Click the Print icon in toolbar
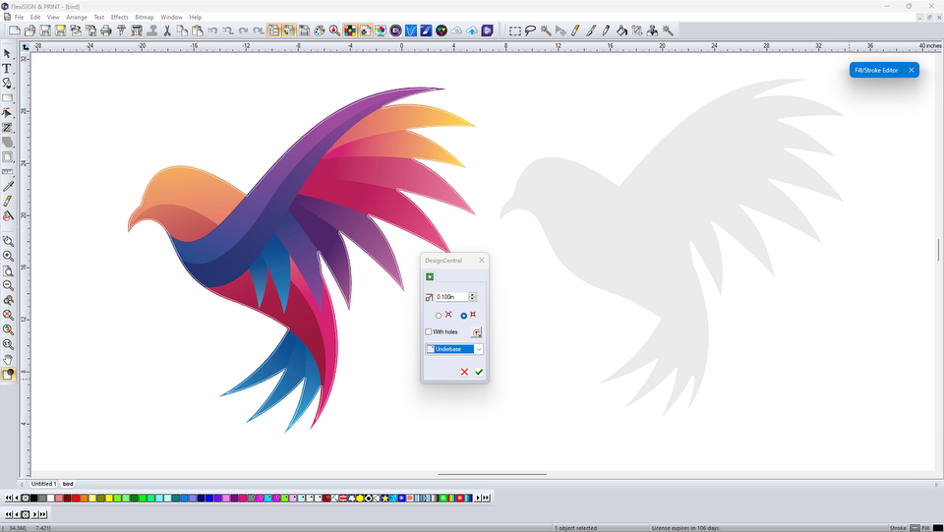Screen dimensions: 944x532 [106, 31]
